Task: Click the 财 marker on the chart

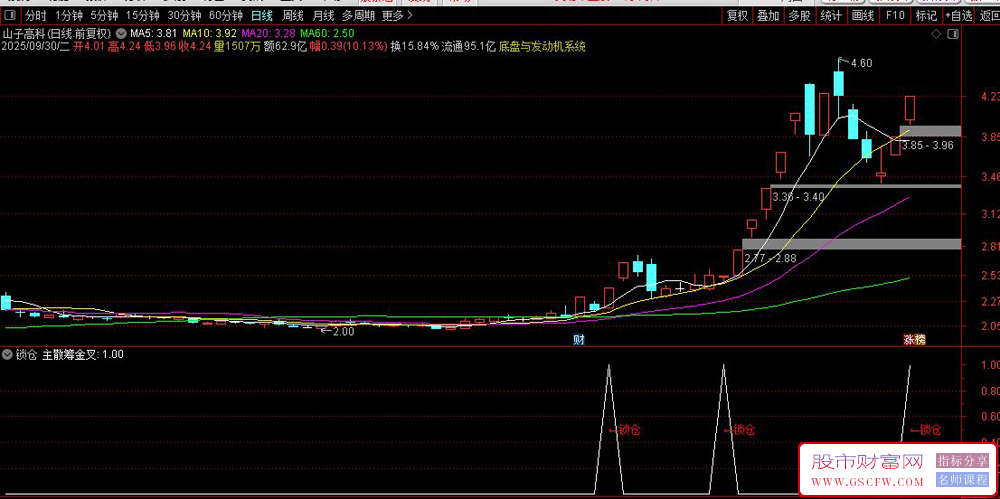Action: click(579, 340)
